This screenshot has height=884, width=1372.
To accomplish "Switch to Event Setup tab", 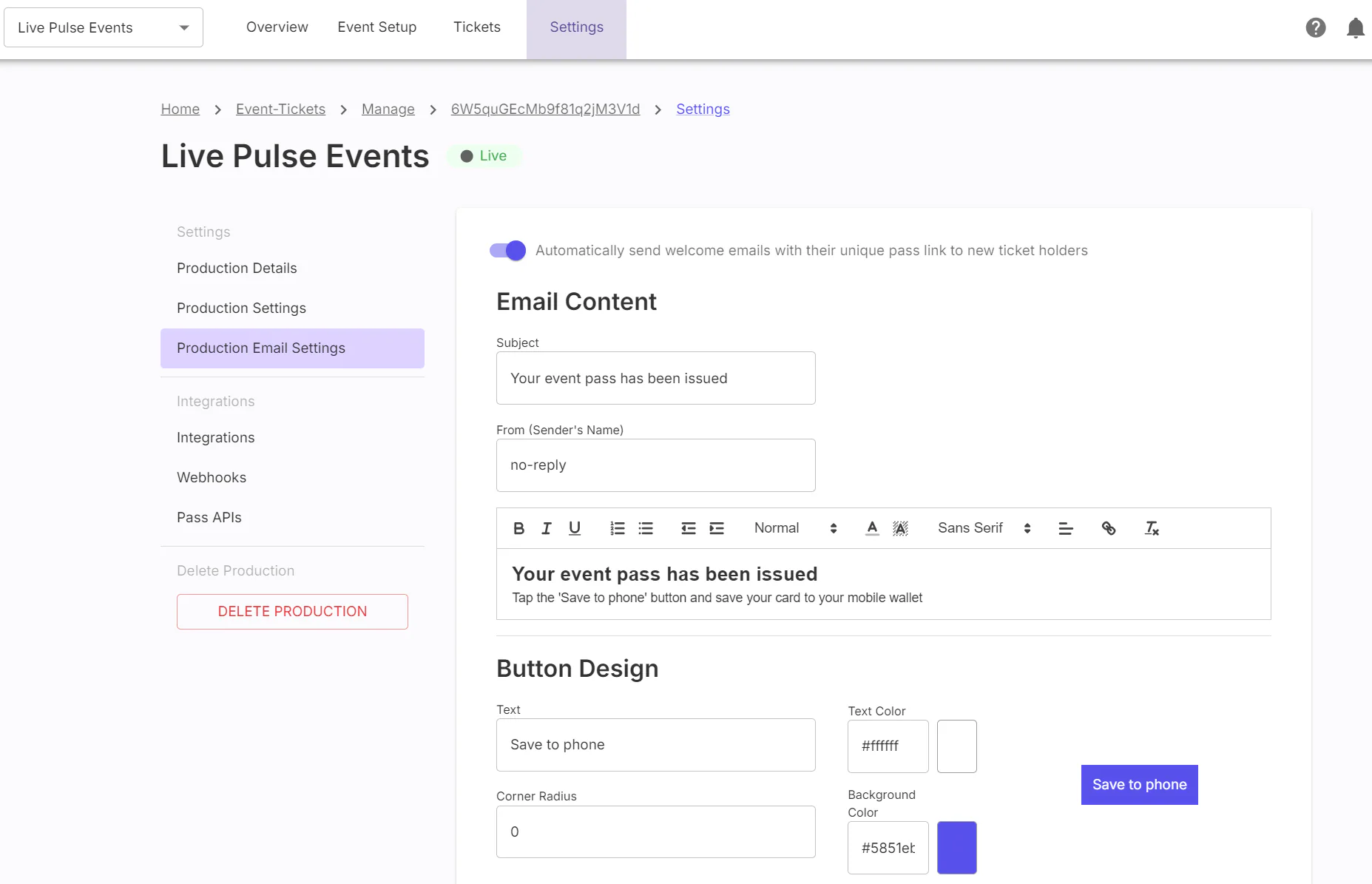I will point(377,27).
